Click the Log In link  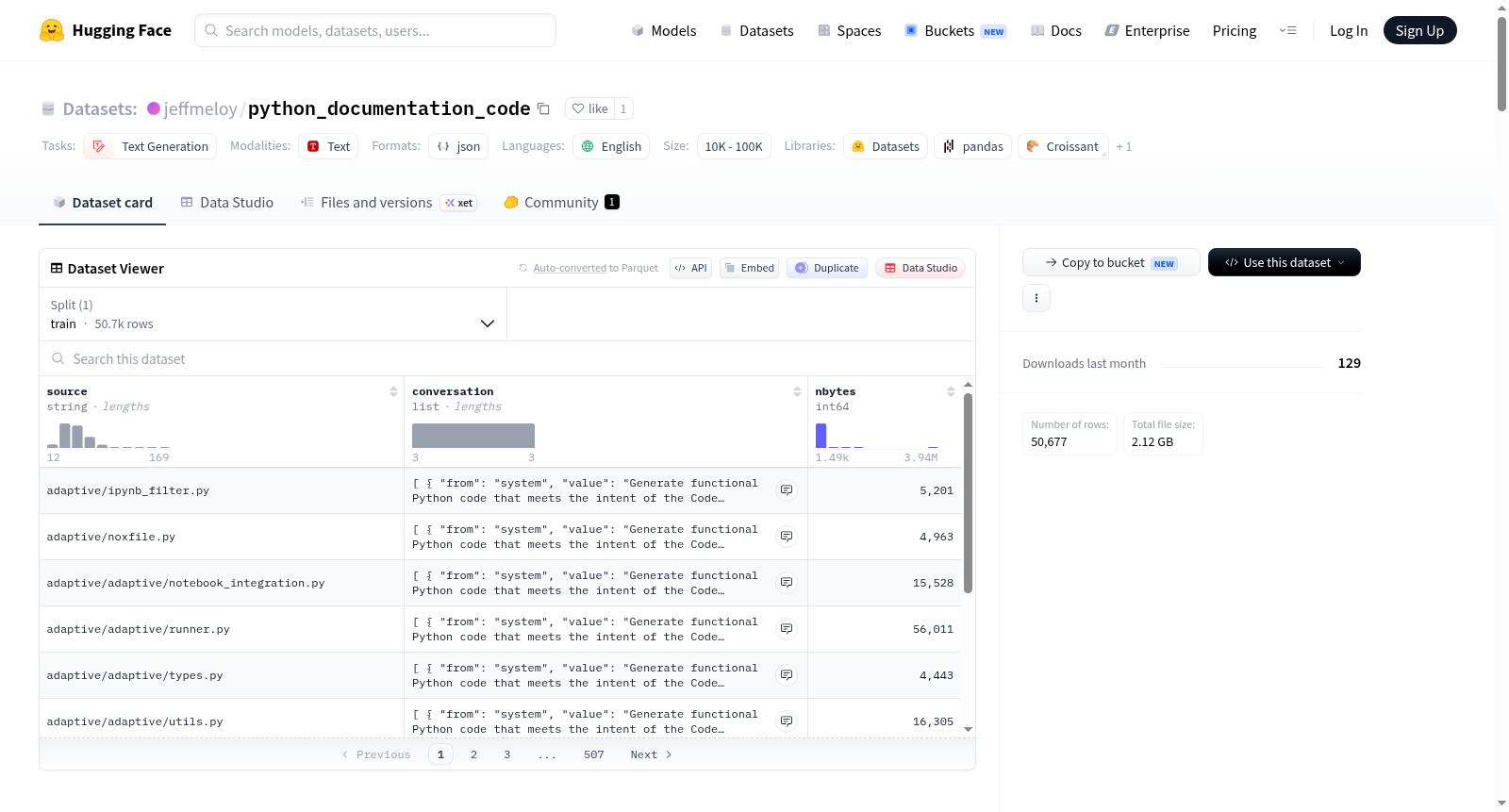tap(1349, 30)
